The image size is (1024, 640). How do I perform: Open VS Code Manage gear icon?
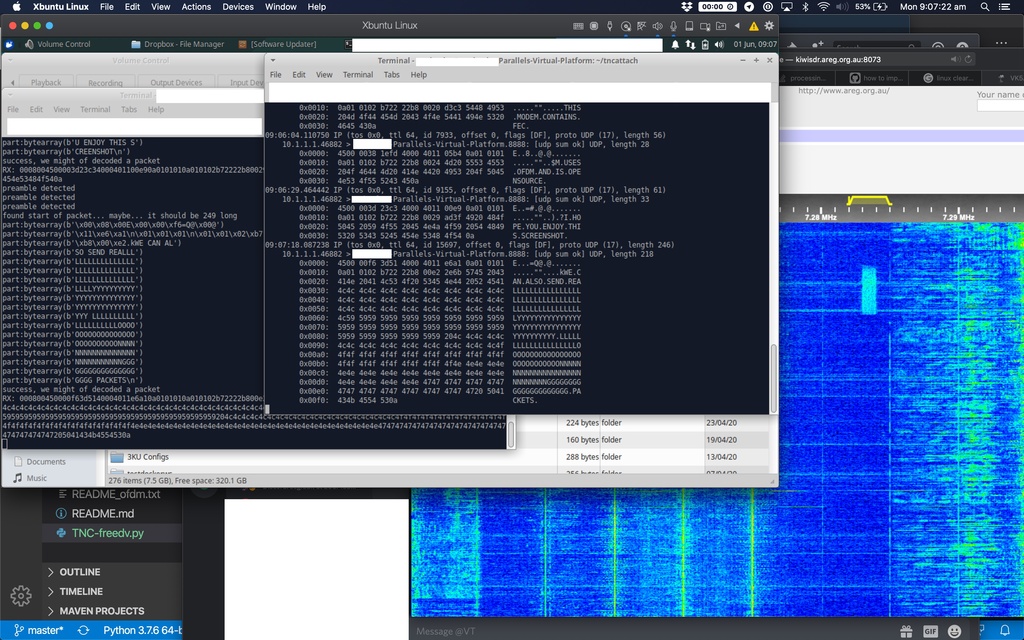click(x=21, y=596)
